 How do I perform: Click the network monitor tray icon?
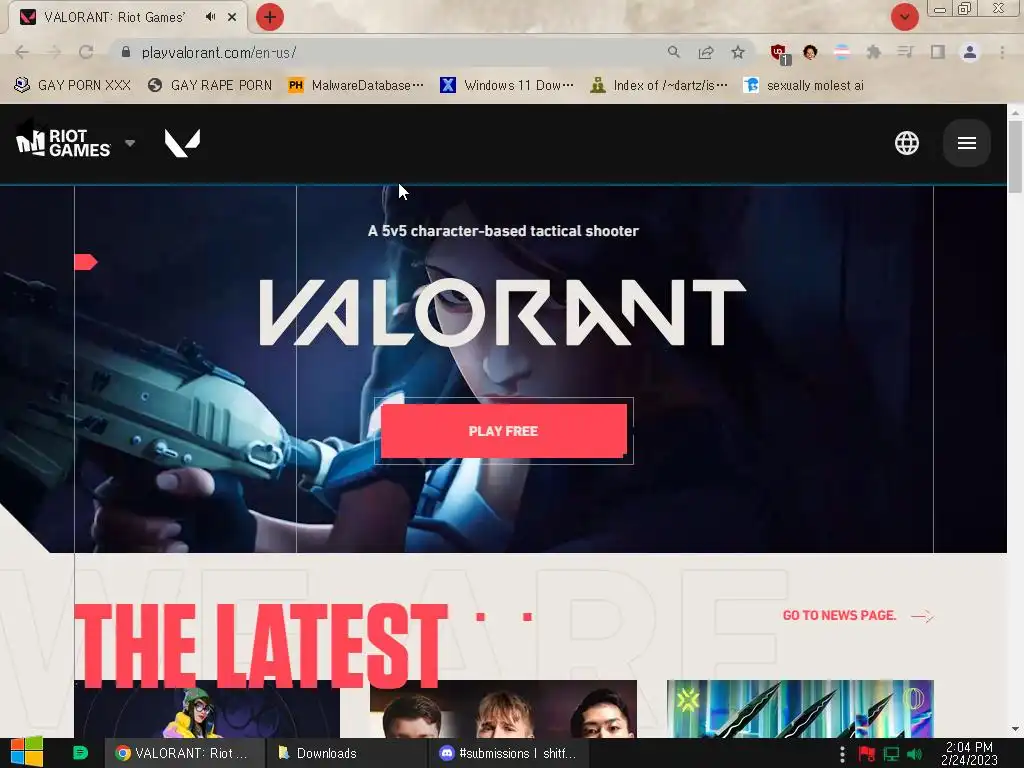[x=891, y=754]
